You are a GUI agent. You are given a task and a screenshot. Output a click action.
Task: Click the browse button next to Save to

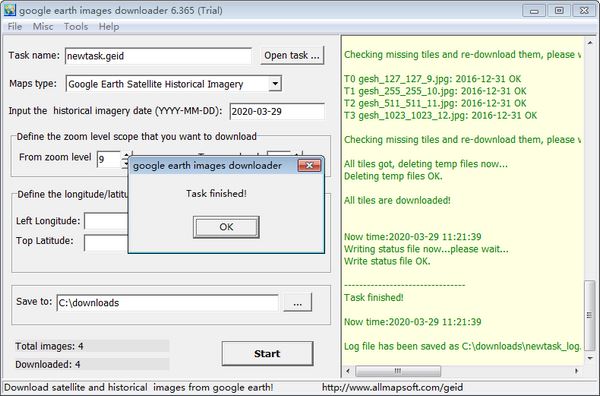coord(298,303)
